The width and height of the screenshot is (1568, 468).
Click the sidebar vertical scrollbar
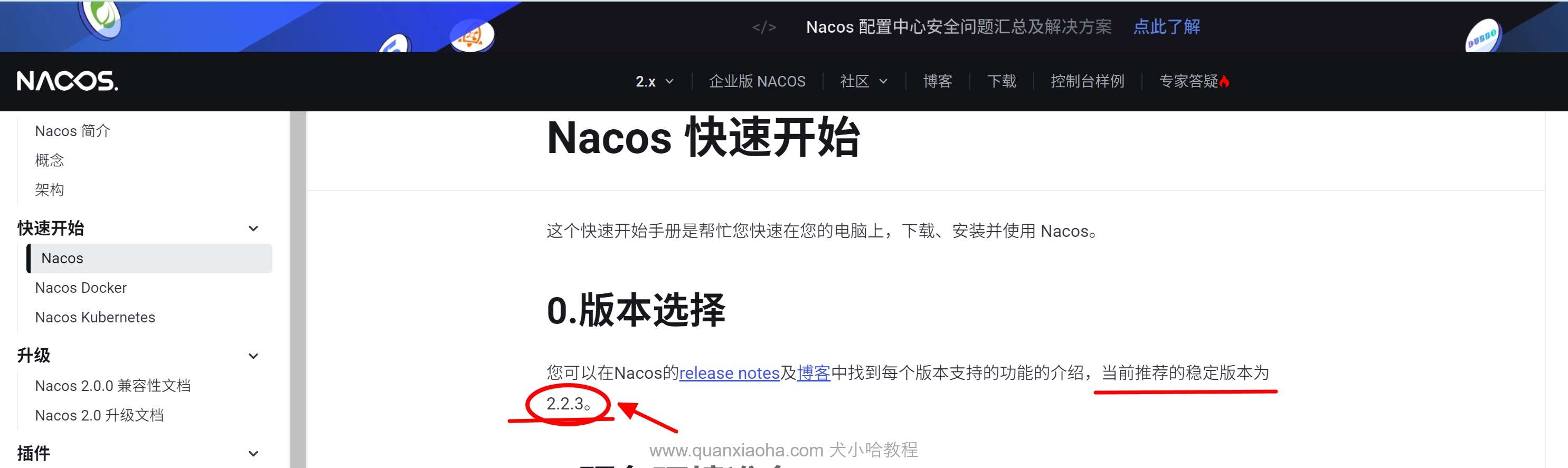(298, 289)
